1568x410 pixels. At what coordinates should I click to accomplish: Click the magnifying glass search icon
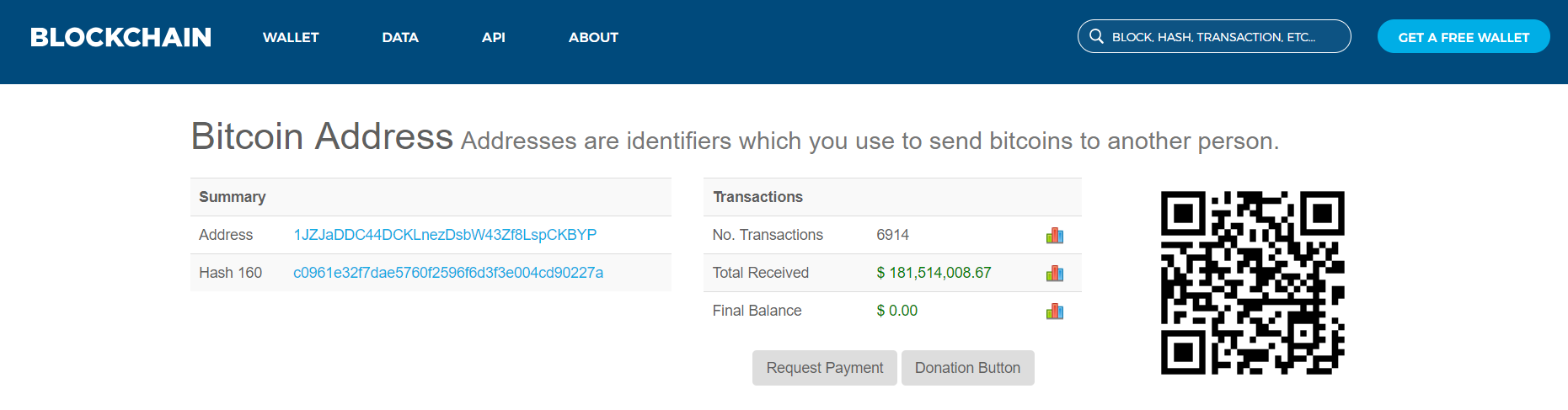pos(1096,36)
